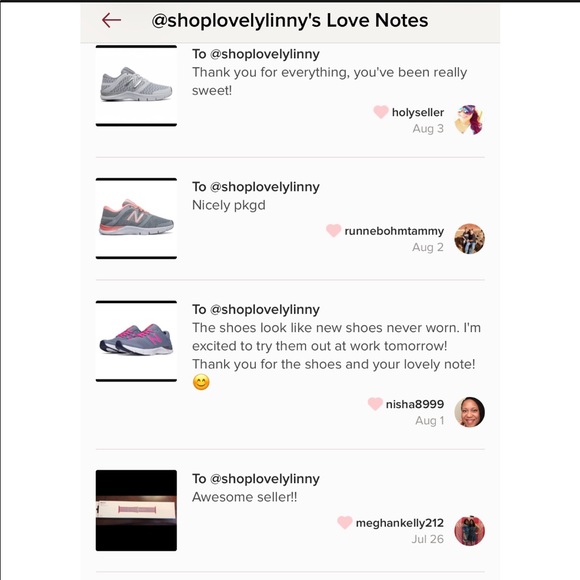Open the holyseller username link
The height and width of the screenshot is (580, 580).
[x=418, y=112]
